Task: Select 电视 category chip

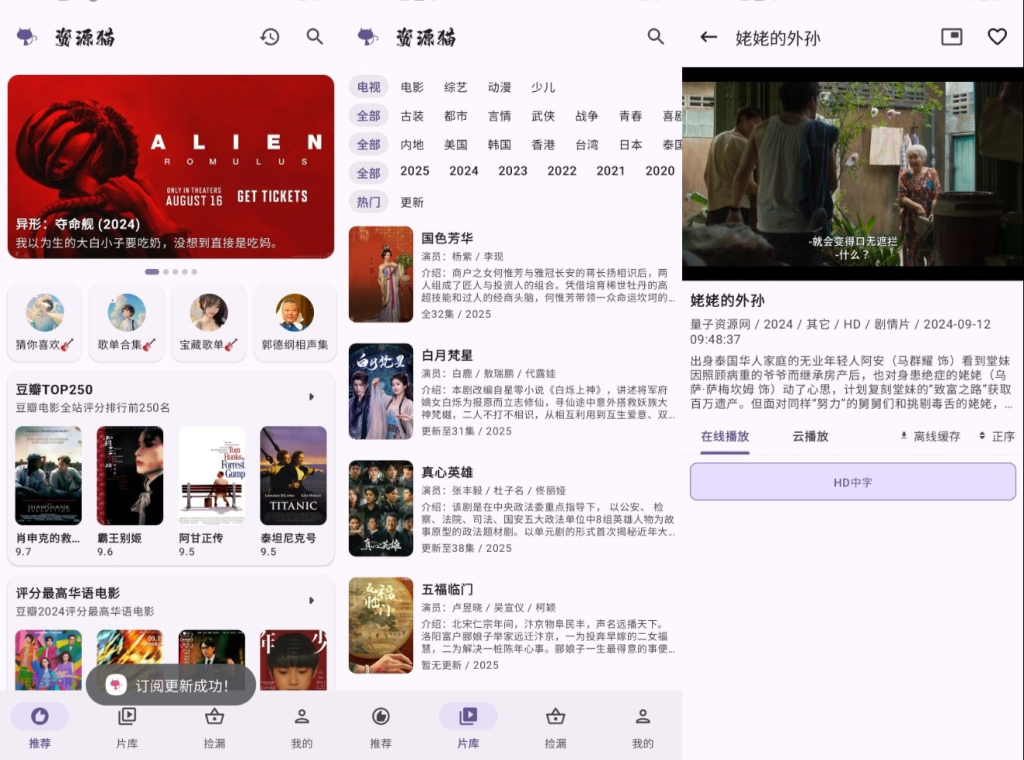Action: coord(368,87)
